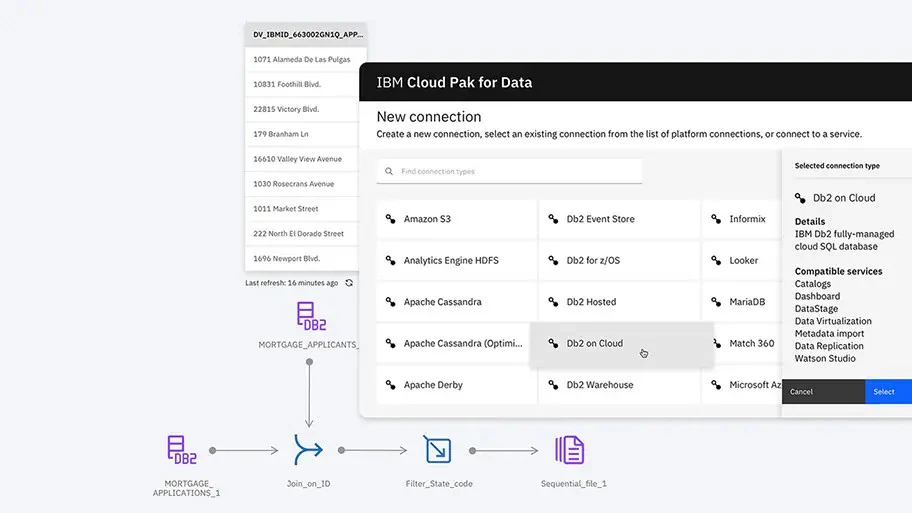Choose Apache Cassandra (Optimi... connection tile

(x=453, y=343)
